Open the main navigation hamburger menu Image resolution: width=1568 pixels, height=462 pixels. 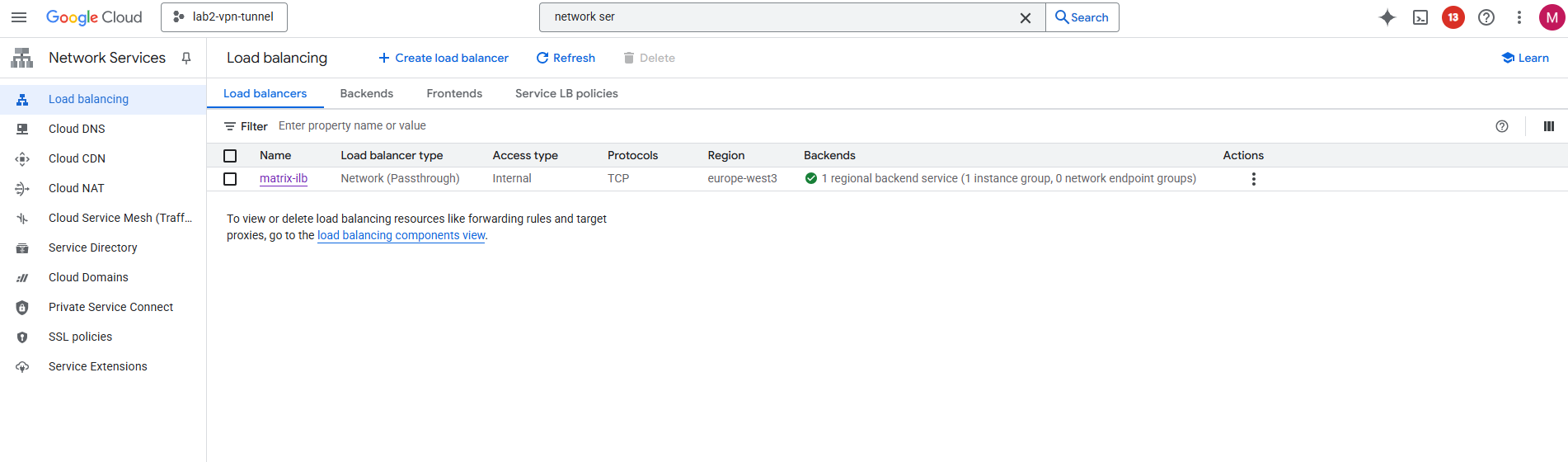point(19,17)
